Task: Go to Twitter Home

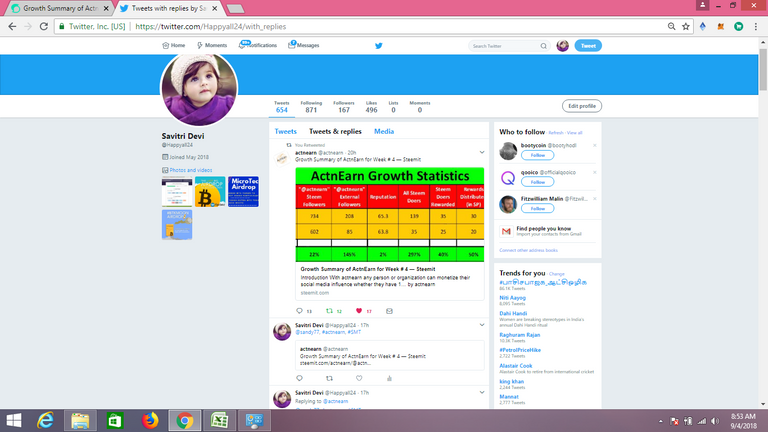Action: tap(173, 45)
